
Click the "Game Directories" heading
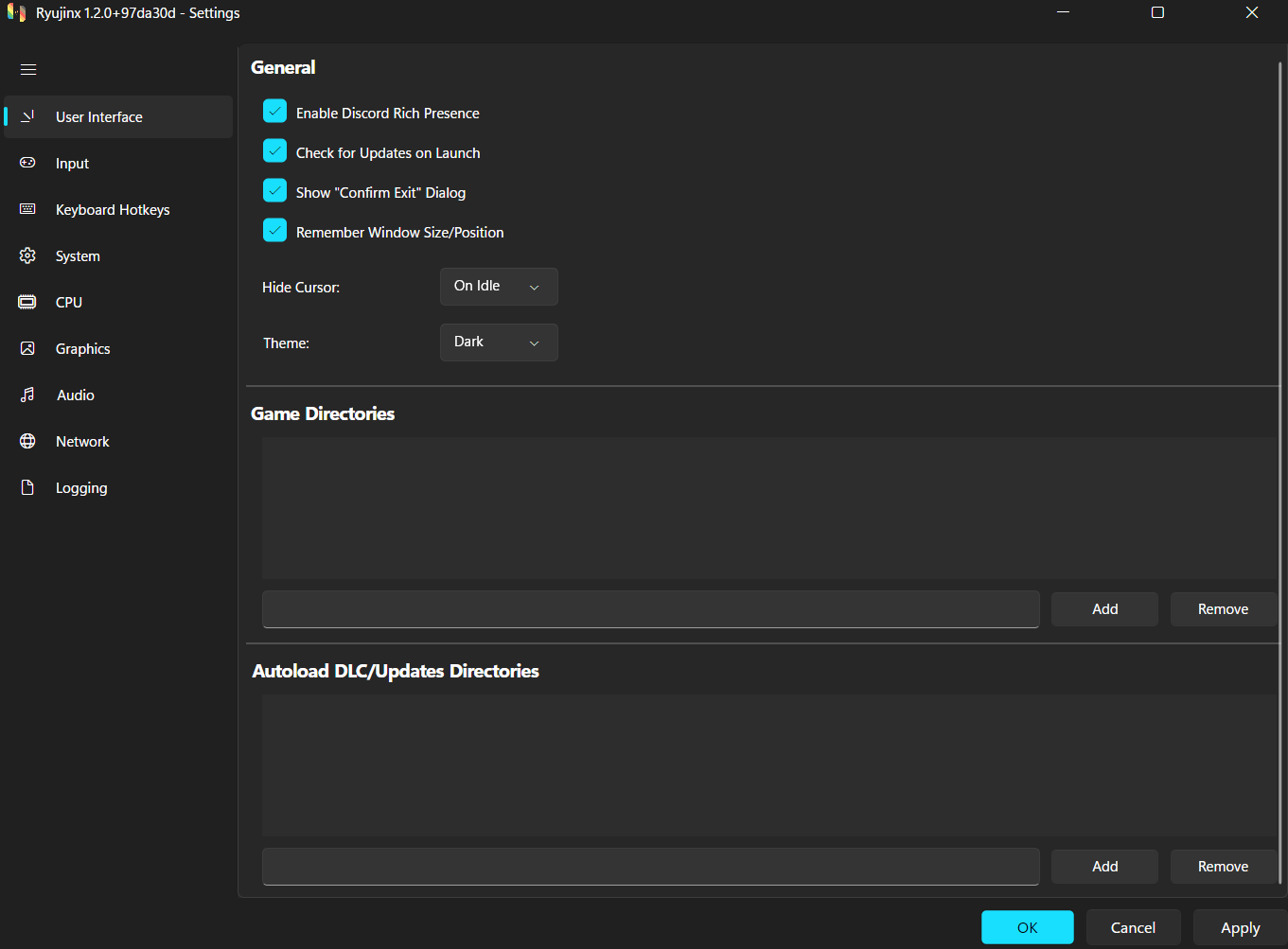coord(323,413)
